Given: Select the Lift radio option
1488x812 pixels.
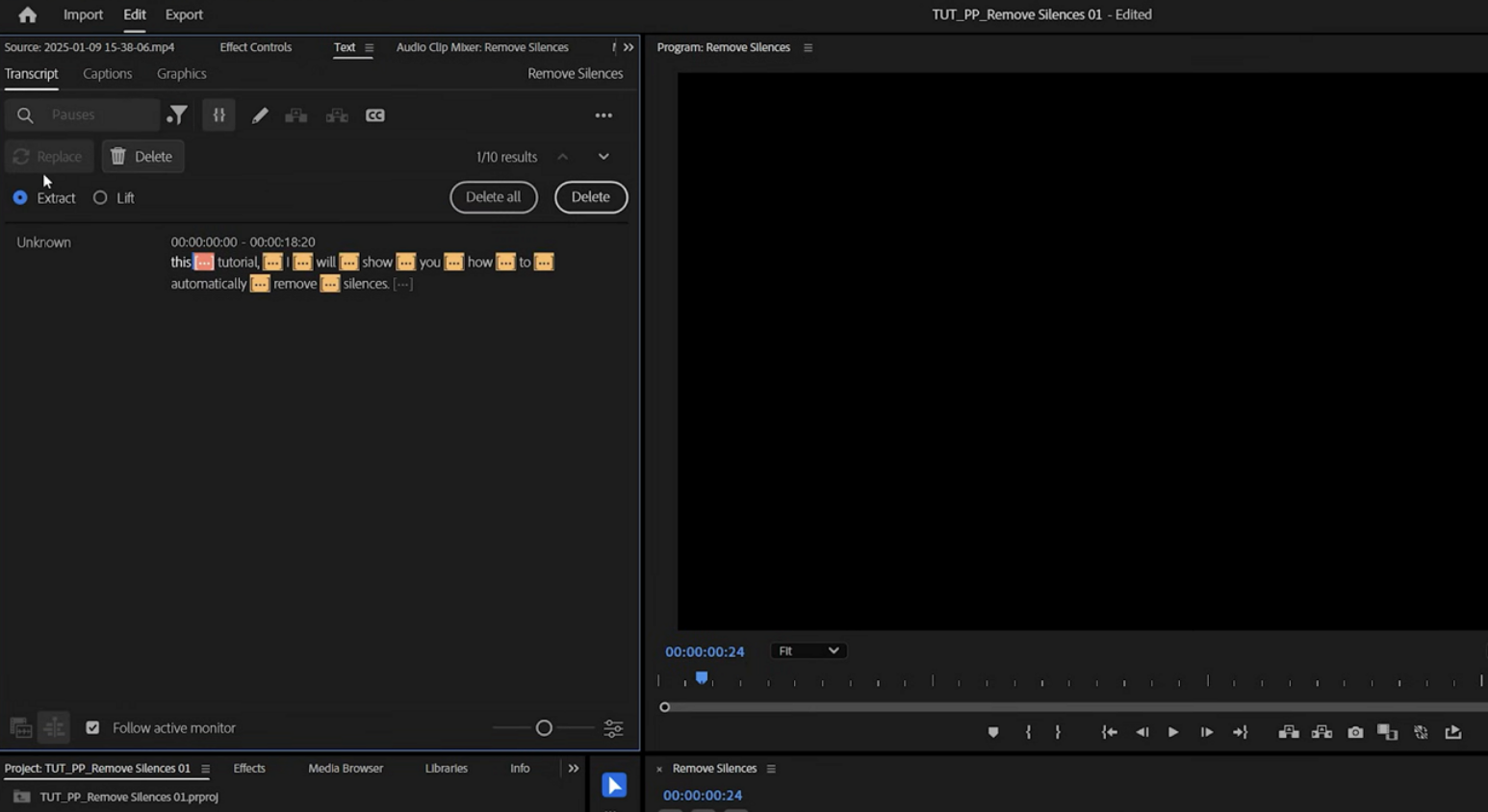Looking at the screenshot, I should [x=100, y=197].
